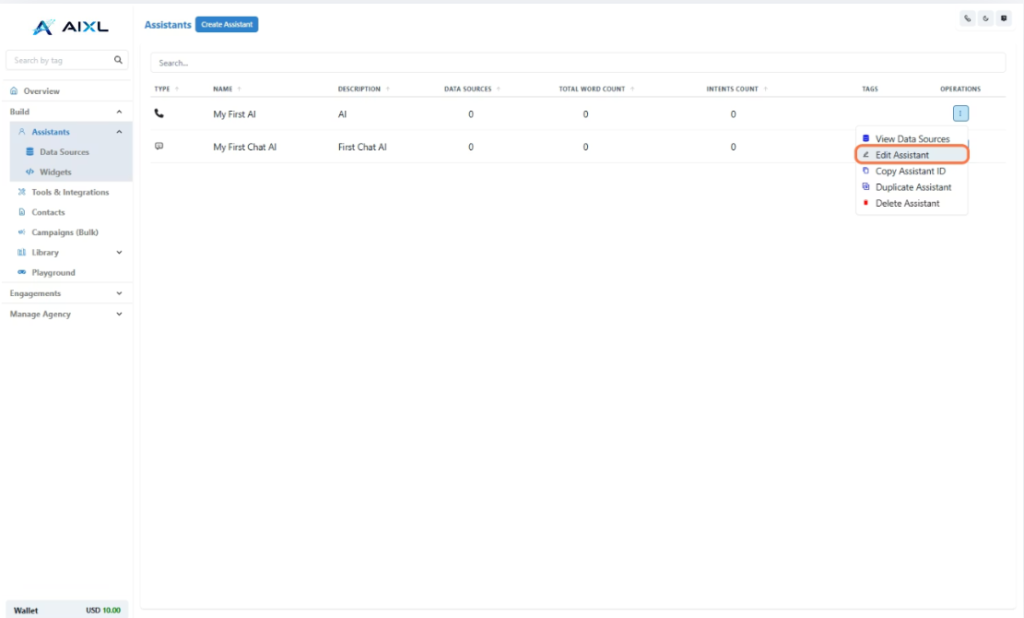Viewport: 1024px width, 618px height.
Task: Click the phone icon in top-right toolbar
Action: [x=967, y=18]
